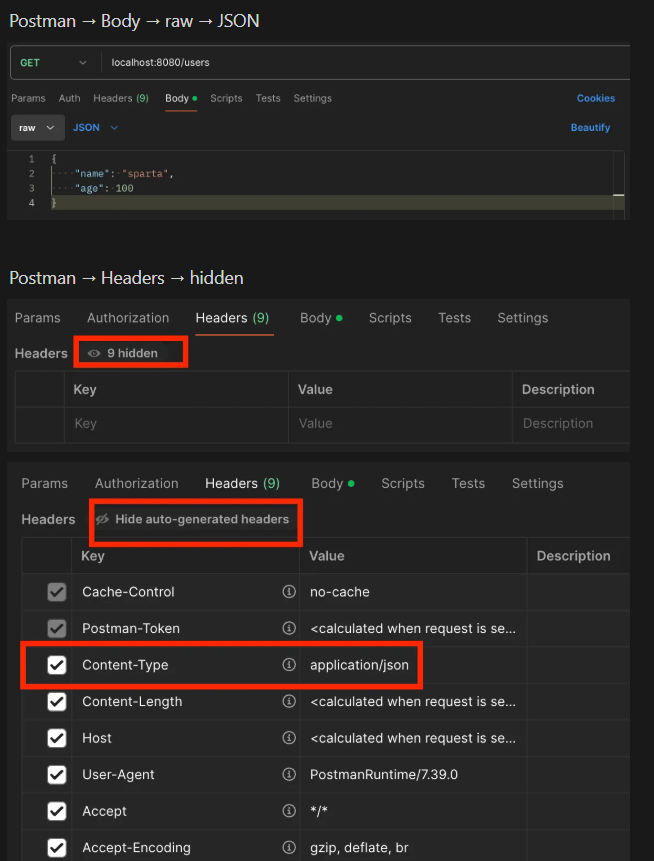Open Body tab in the 9 hidden panel
The width and height of the screenshot is (654, 861).
(x=321, y=318)
